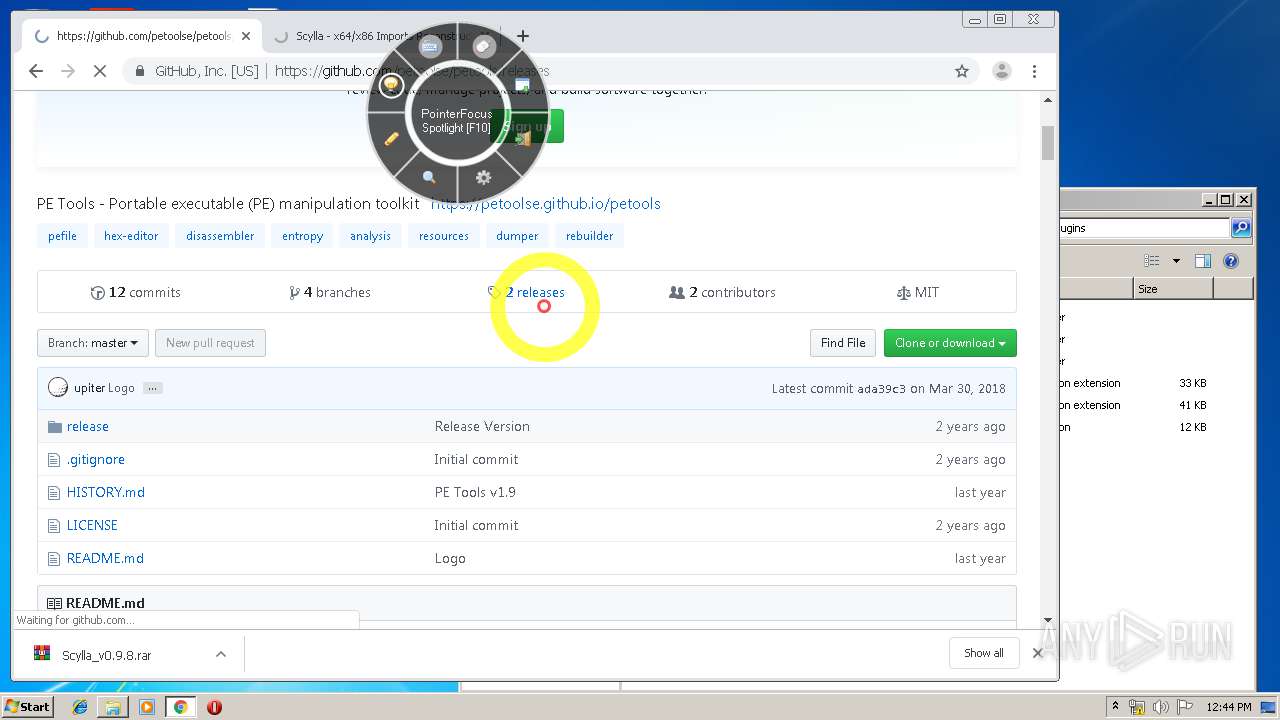This screenshot has width=1280, height=720.
Task: Change view in the Explorer window
Action: pos(1152,261)
